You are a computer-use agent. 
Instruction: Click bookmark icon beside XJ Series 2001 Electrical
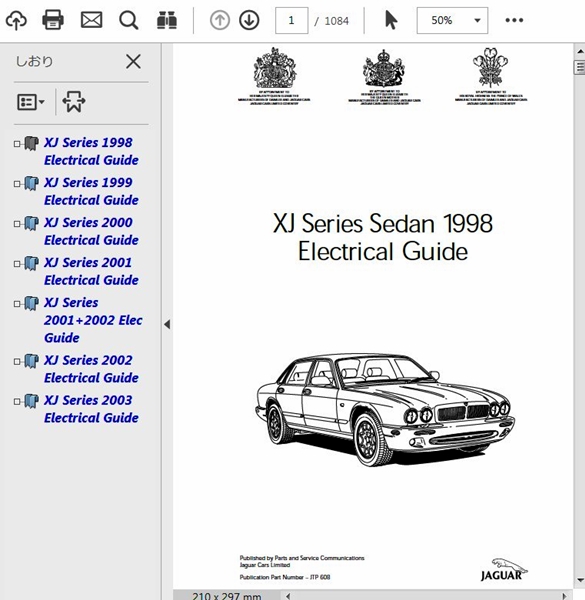point(31,264)
